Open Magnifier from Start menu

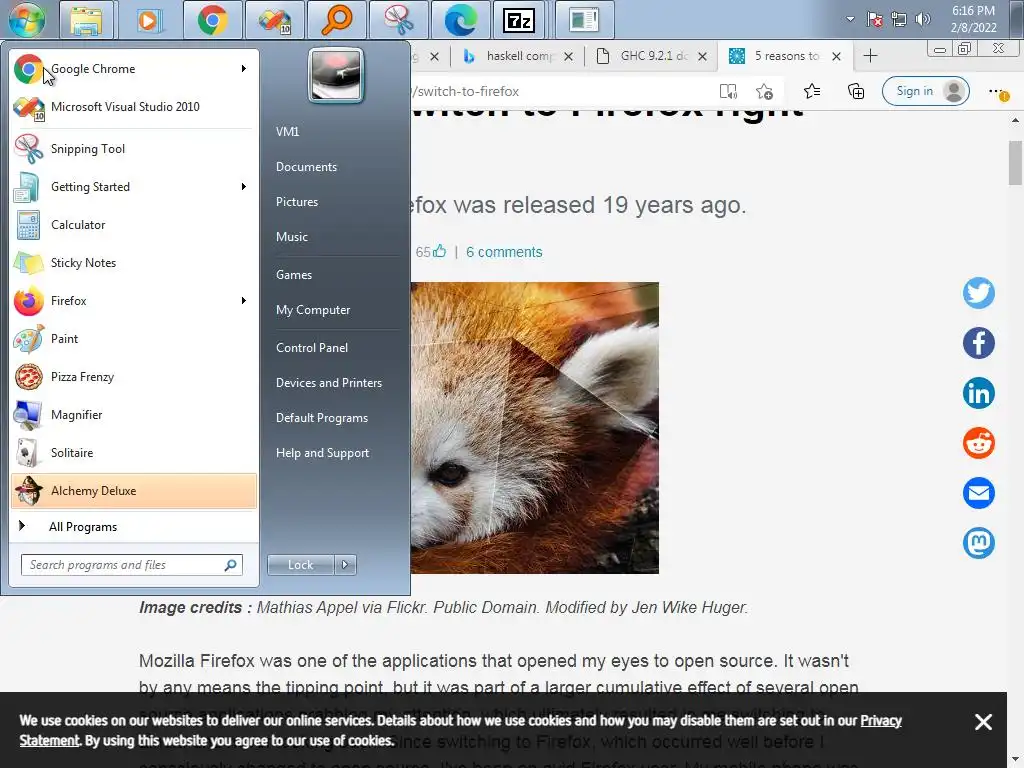[134, 415]
